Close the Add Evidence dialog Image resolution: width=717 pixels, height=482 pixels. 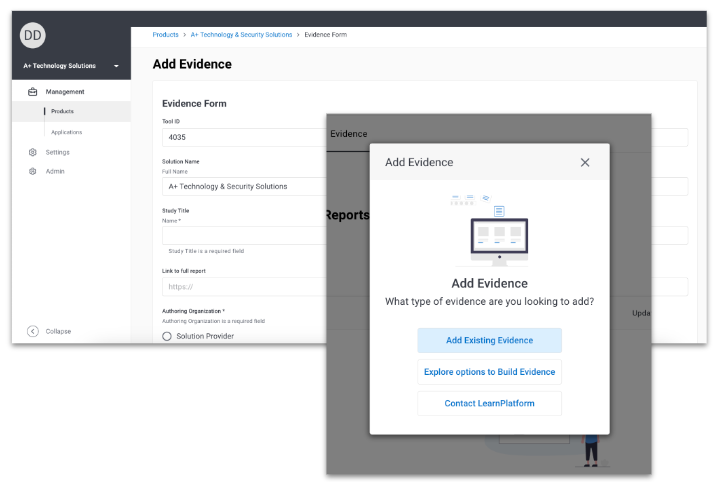tap(585, 162)
